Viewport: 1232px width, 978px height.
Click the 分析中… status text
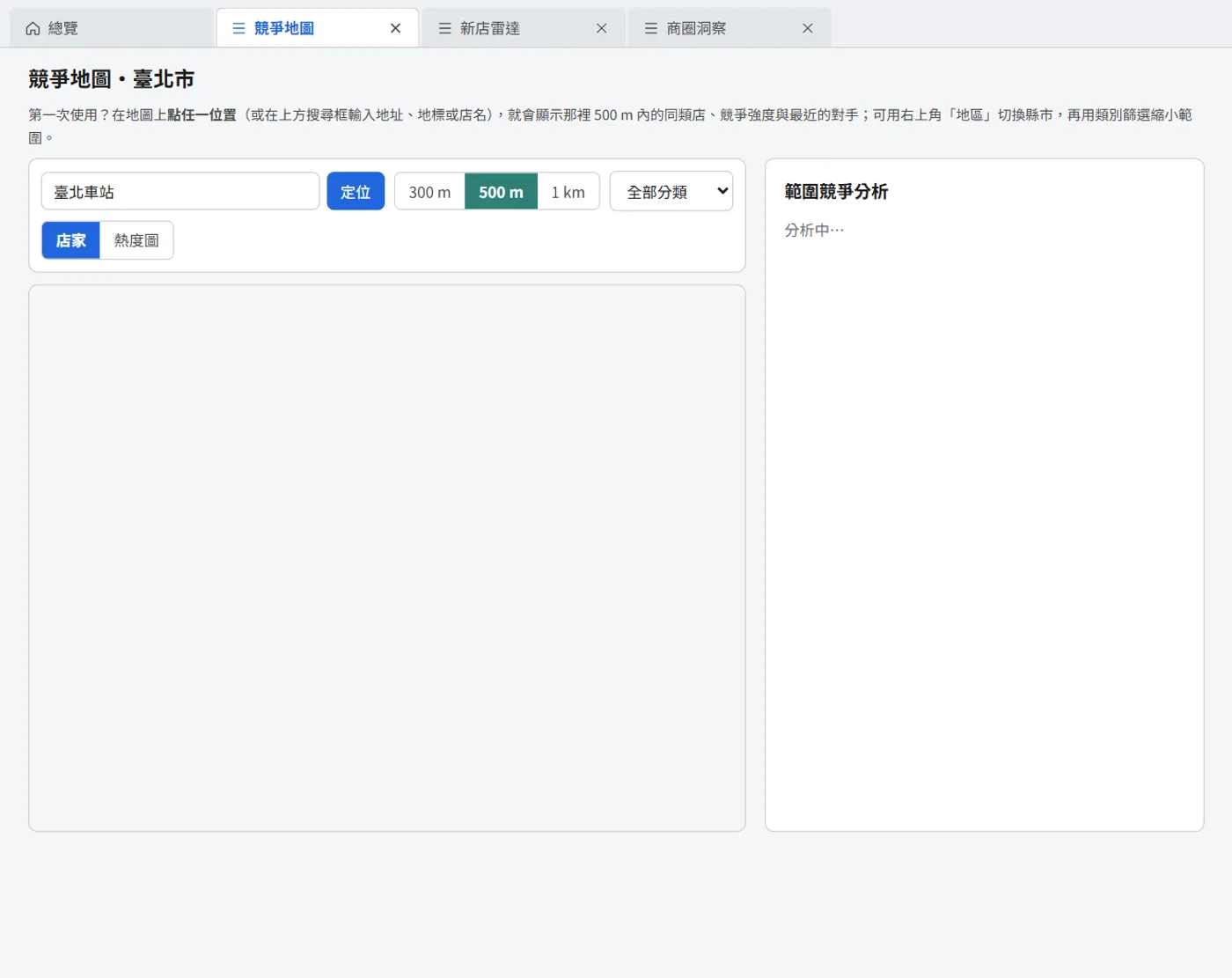click(x=814, y=231)
